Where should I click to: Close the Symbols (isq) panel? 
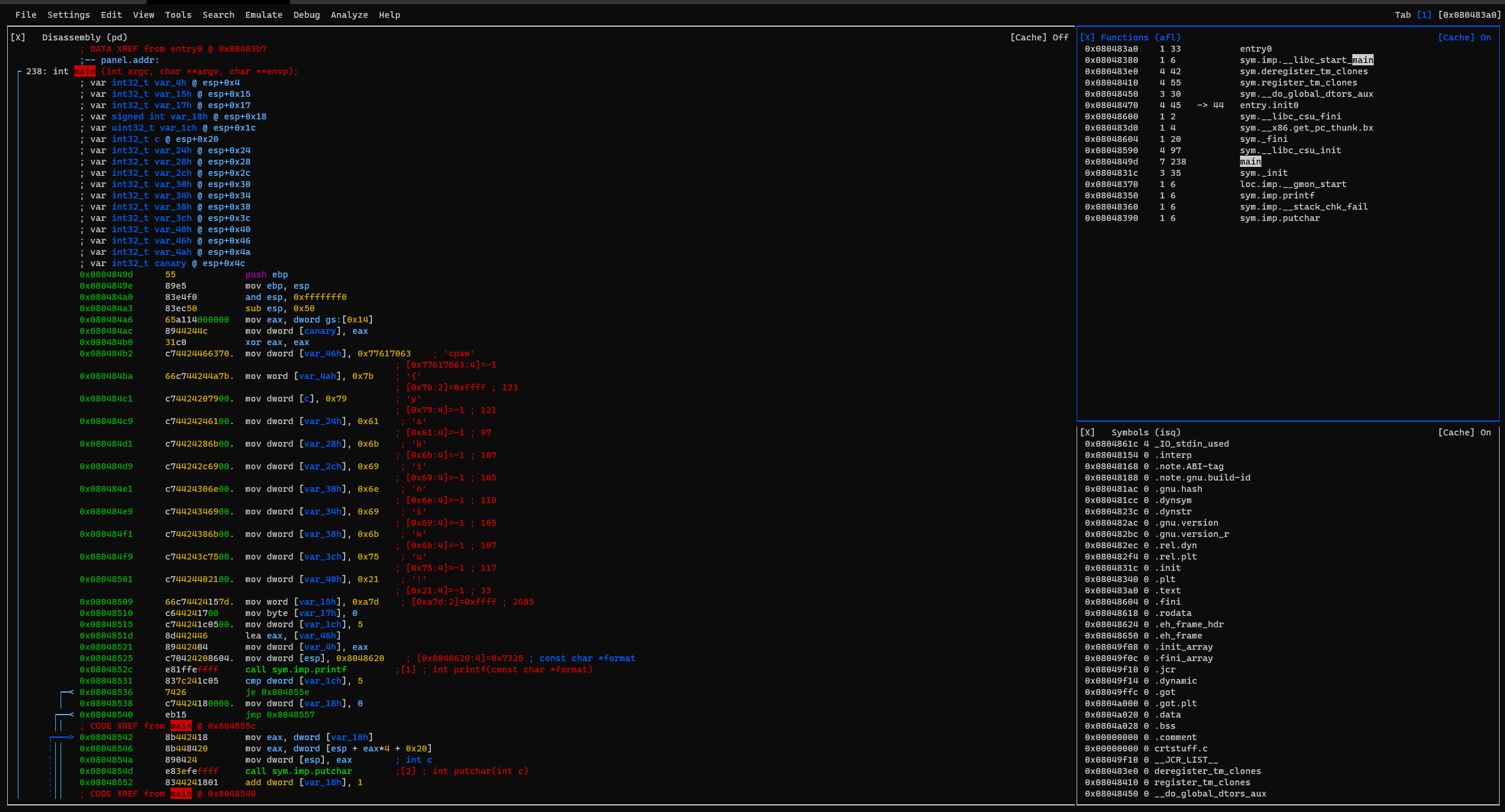point(1087,432)
